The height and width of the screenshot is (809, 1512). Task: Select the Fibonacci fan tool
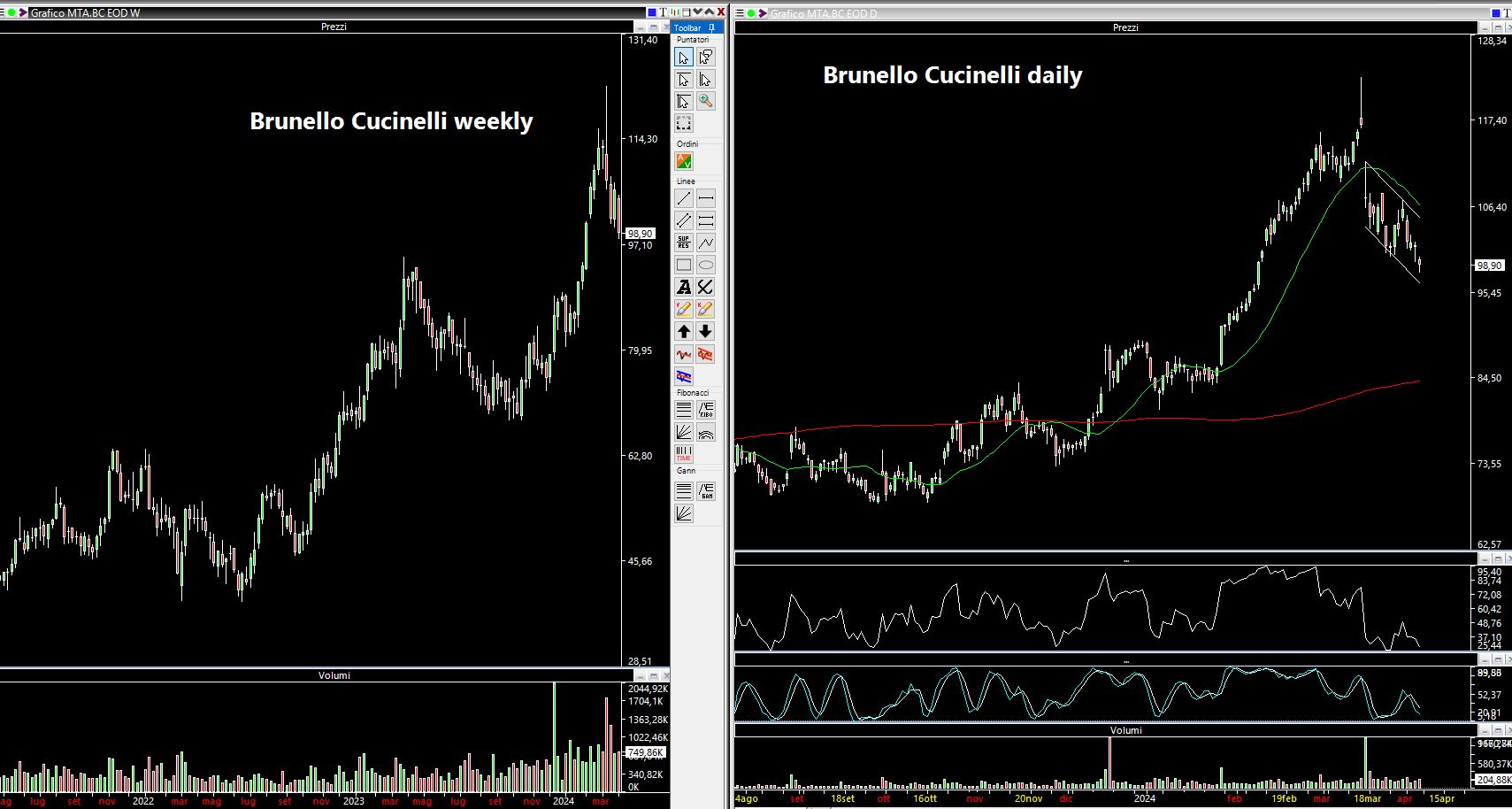click(x=683, y=432)
